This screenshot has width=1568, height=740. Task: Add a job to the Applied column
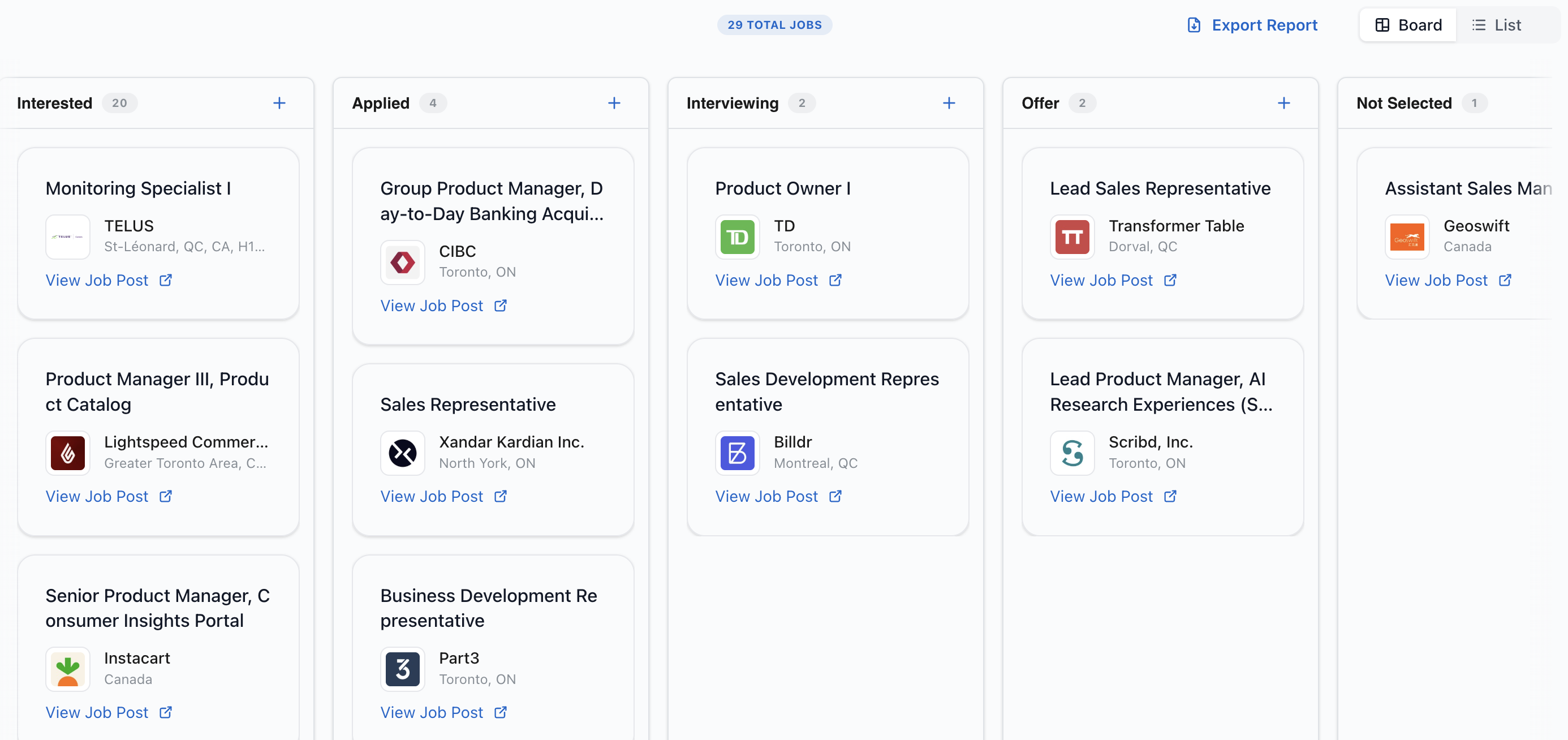pos(614,102)
